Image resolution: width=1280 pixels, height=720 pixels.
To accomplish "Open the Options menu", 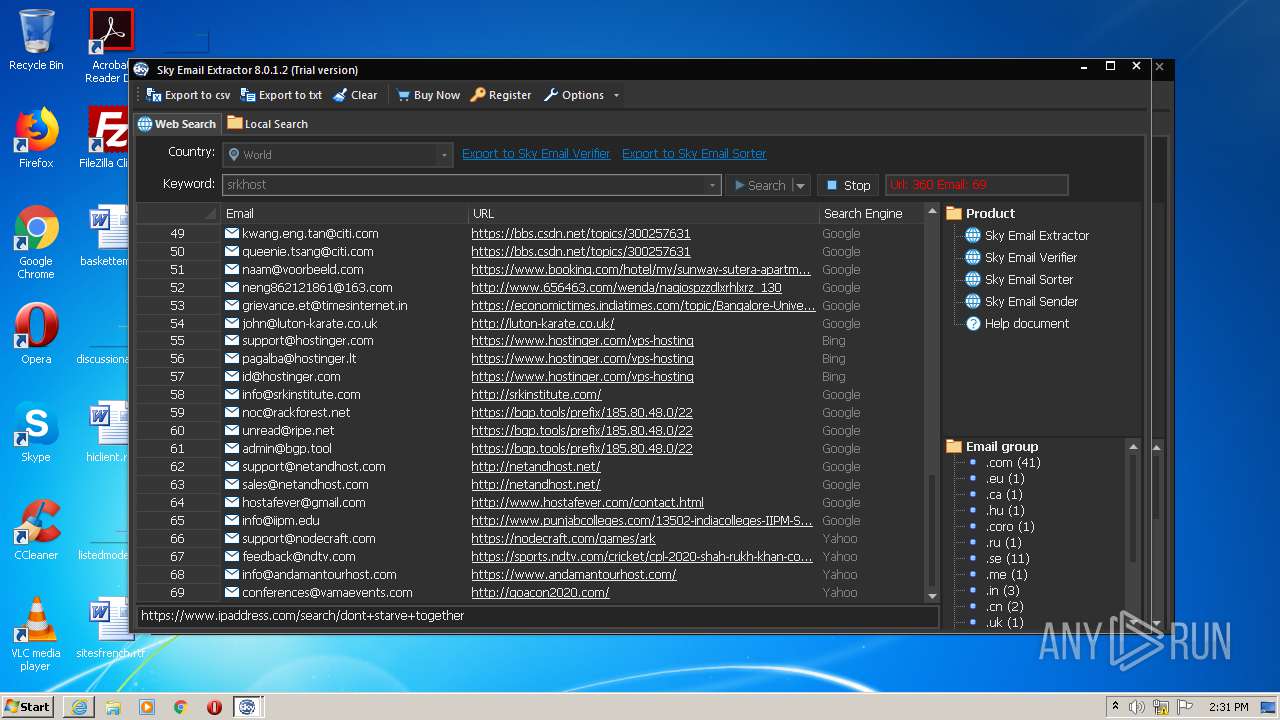I will coord(581,95).
